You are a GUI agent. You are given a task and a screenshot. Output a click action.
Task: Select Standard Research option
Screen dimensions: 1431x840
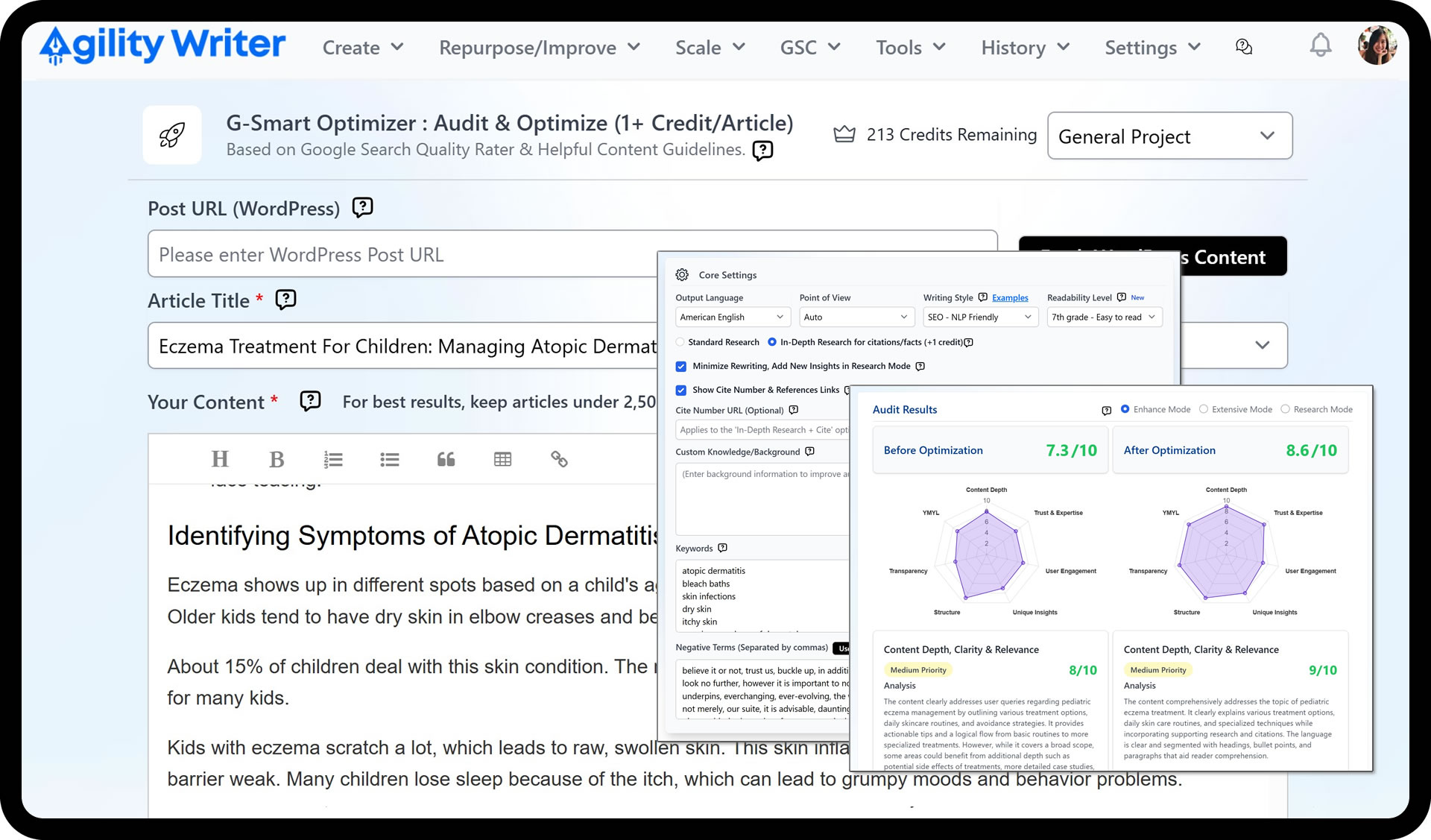pyautogui.click(x=680, y=342)
